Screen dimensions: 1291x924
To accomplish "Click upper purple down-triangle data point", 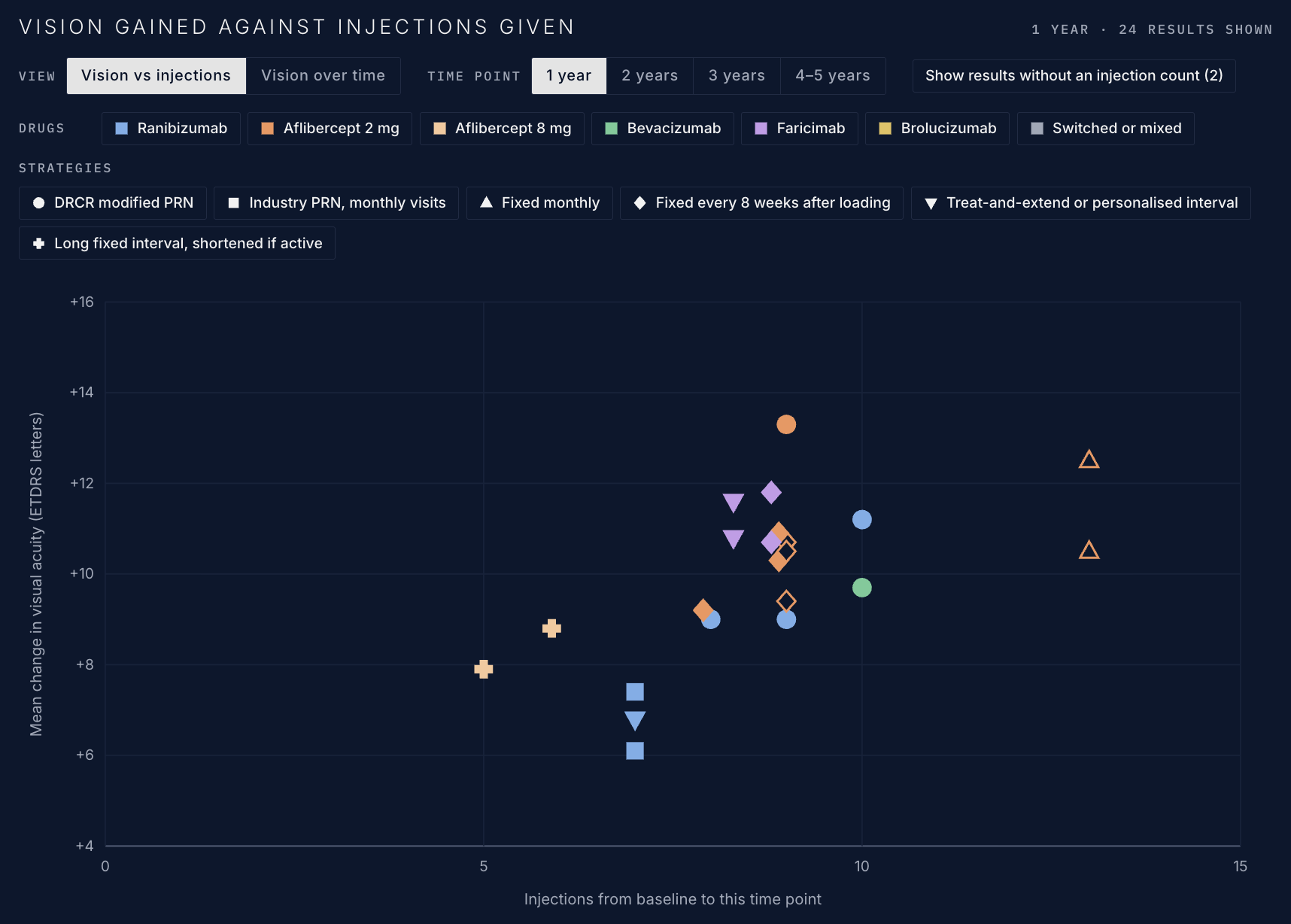I will 734,503.
